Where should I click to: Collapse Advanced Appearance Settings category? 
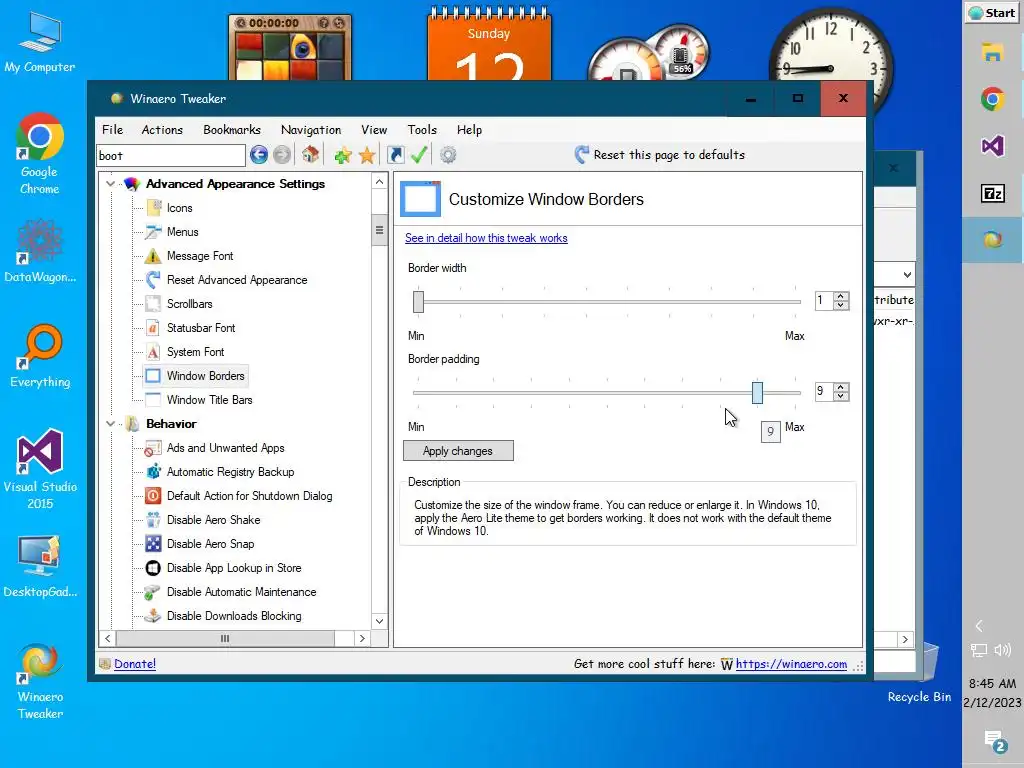tap(110, 184)
